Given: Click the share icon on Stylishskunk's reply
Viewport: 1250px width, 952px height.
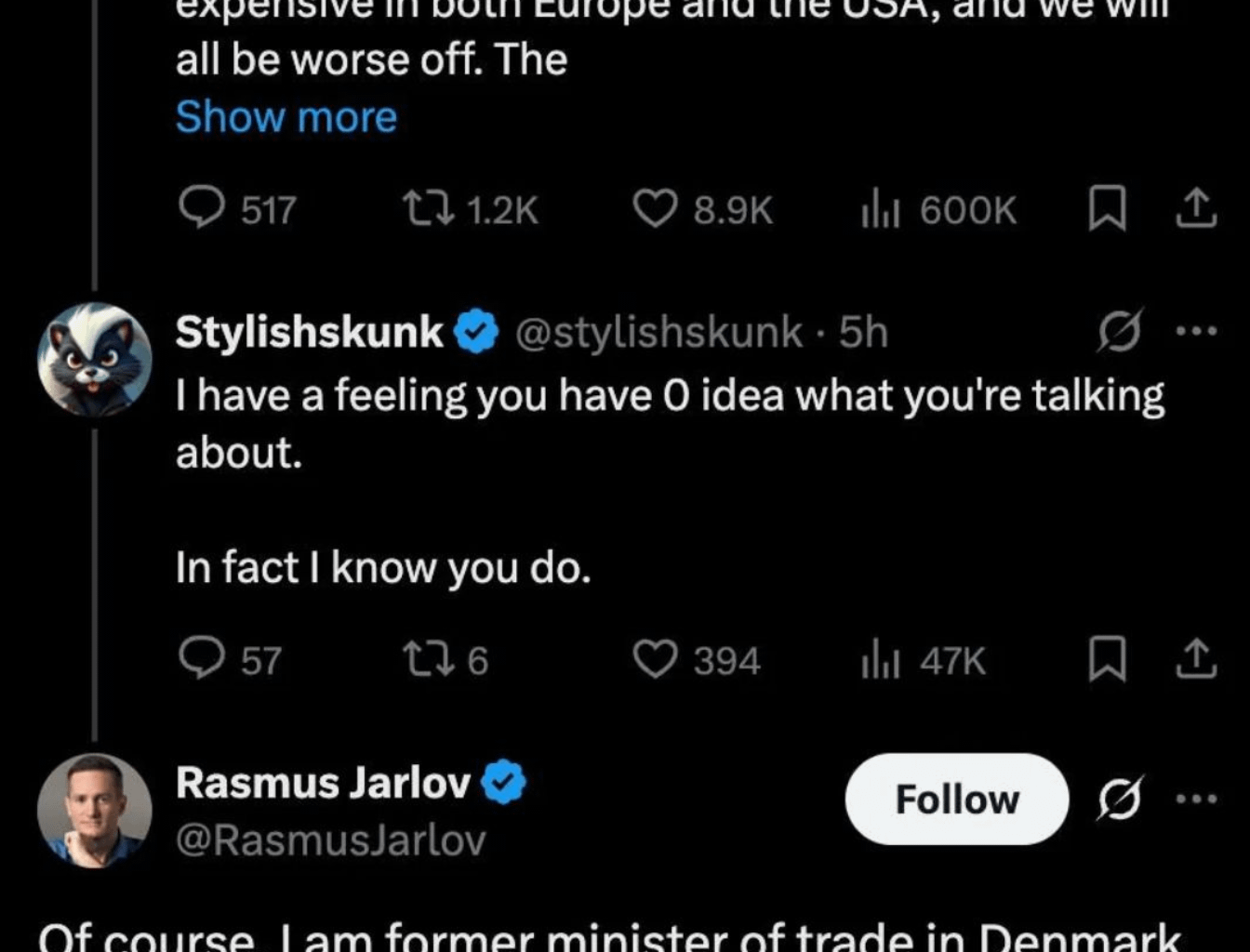Looking at the screenshot, I should [1196, 660].
